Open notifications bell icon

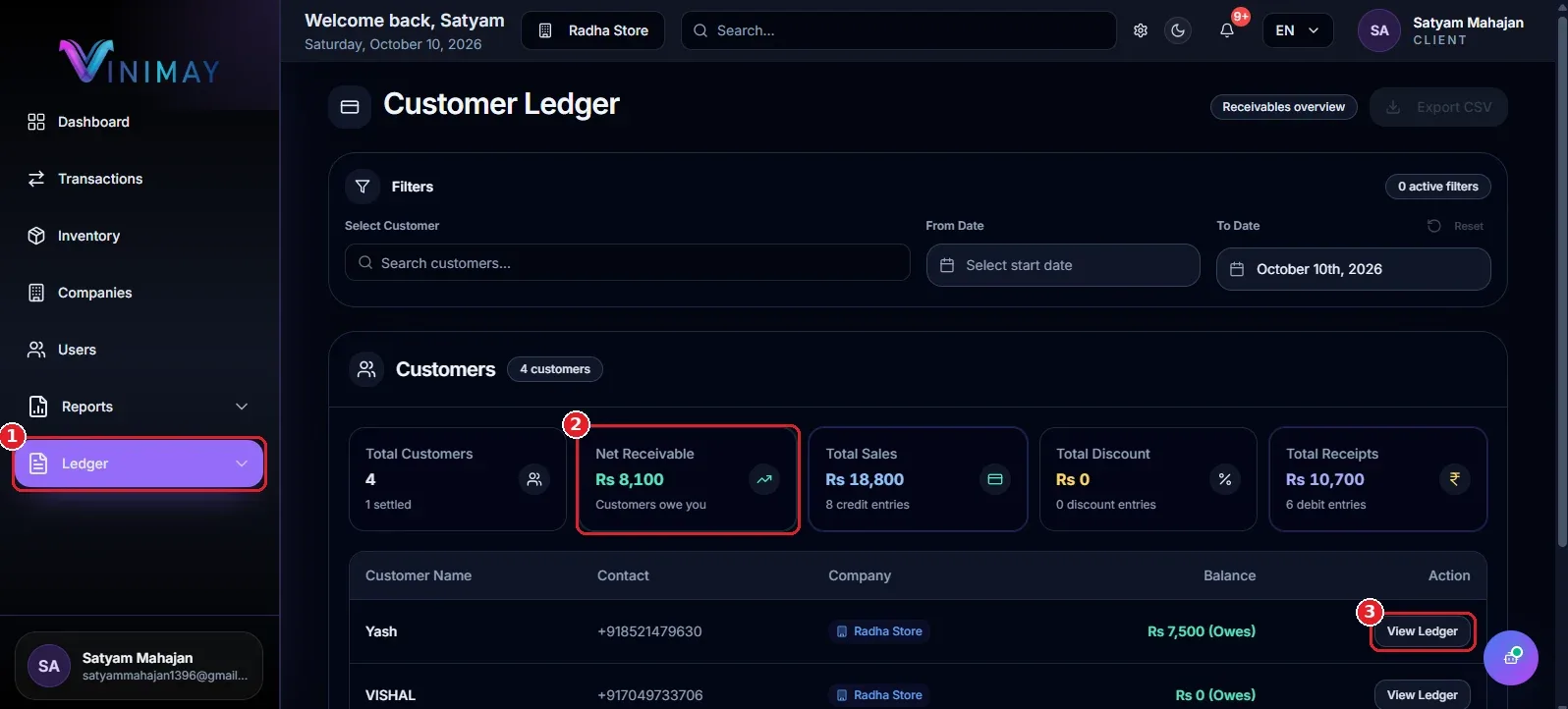tap(1227, 30)
